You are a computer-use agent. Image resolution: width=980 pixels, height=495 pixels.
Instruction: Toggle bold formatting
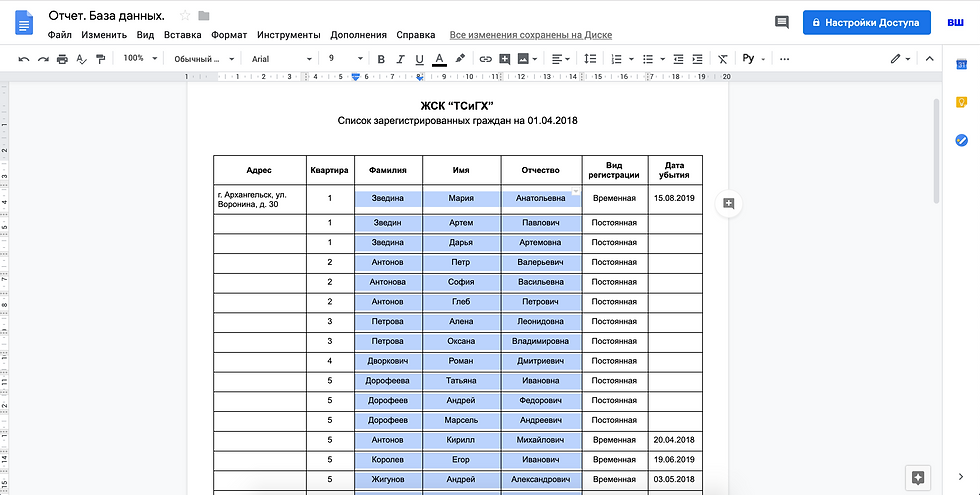(x=381, y=59)
